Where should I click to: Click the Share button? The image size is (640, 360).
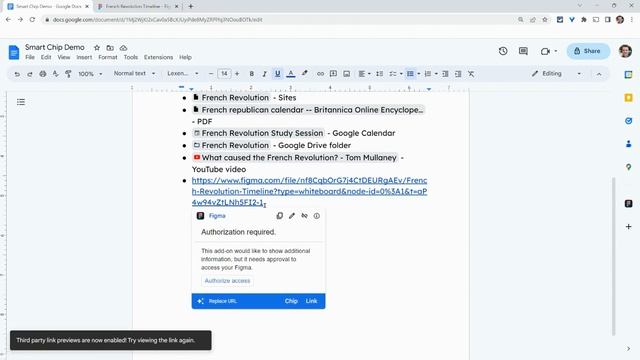click(x=588, y=51)
